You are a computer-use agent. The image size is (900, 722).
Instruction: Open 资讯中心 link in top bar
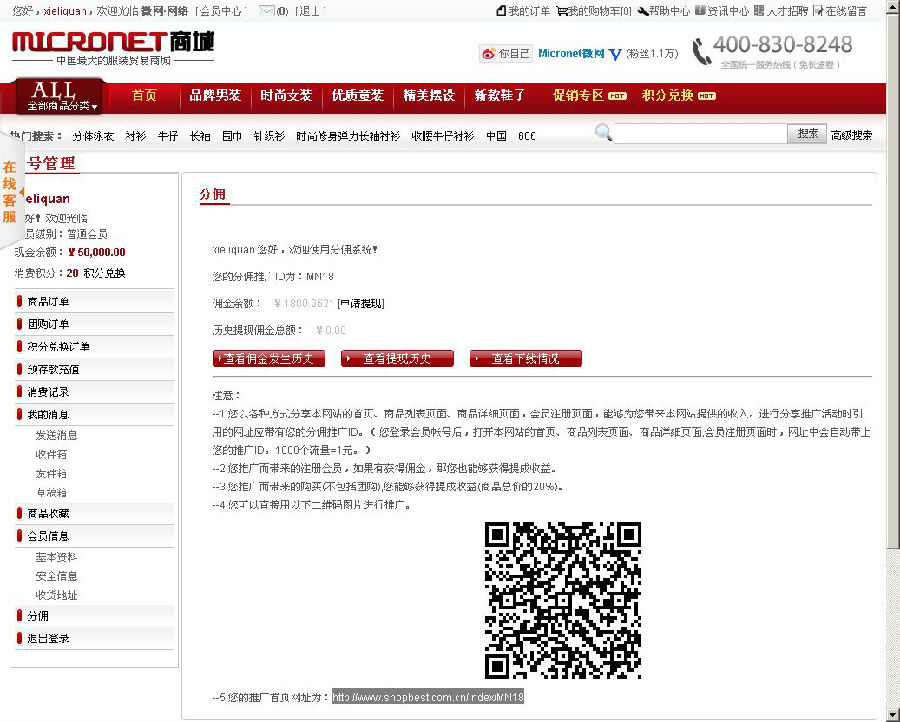coord(722,11)
